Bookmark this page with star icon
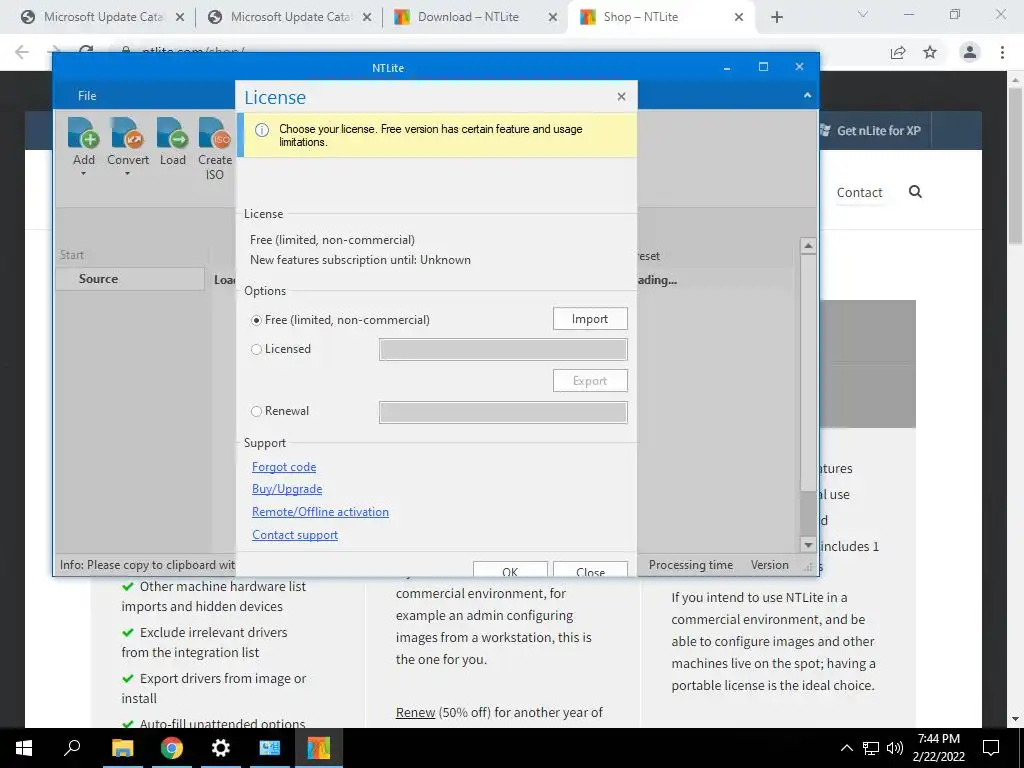Screen dimensions: 1024x768 tap(930, 52)
